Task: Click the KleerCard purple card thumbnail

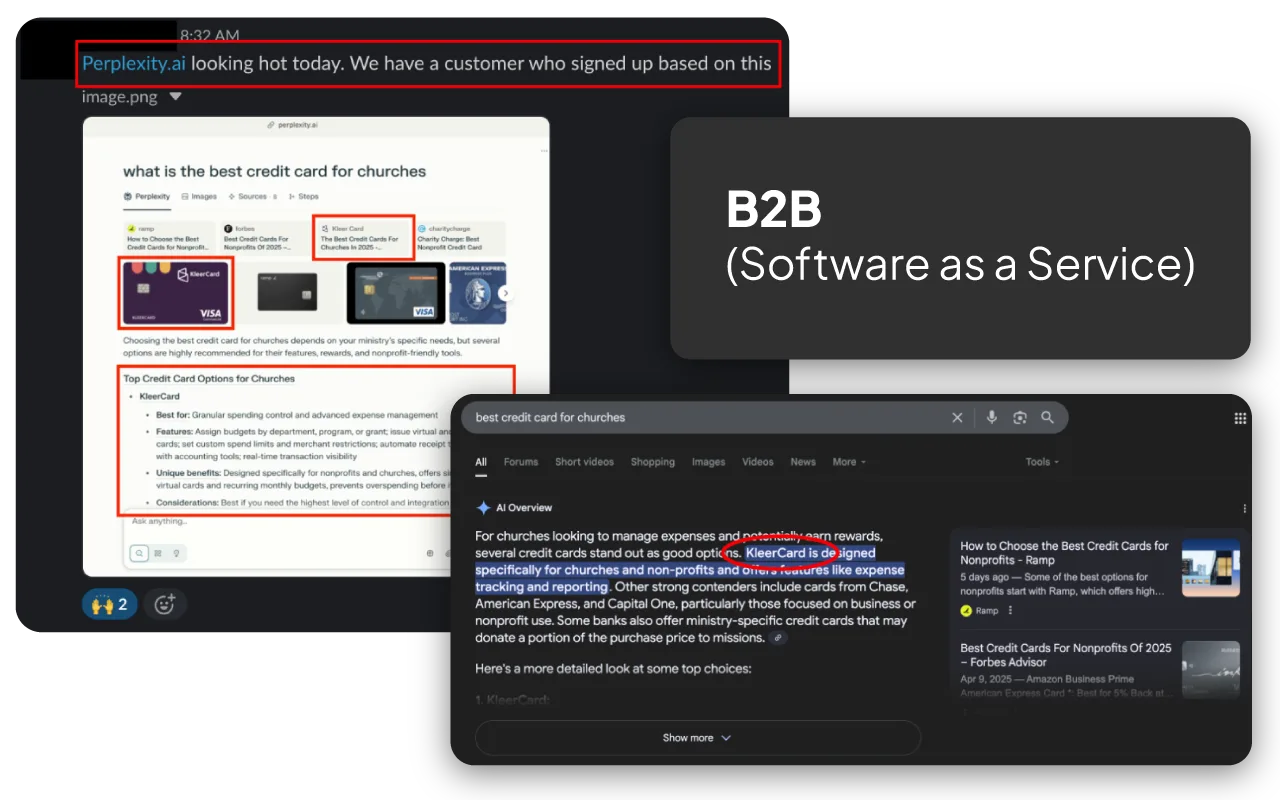Action: coord(176,293)
